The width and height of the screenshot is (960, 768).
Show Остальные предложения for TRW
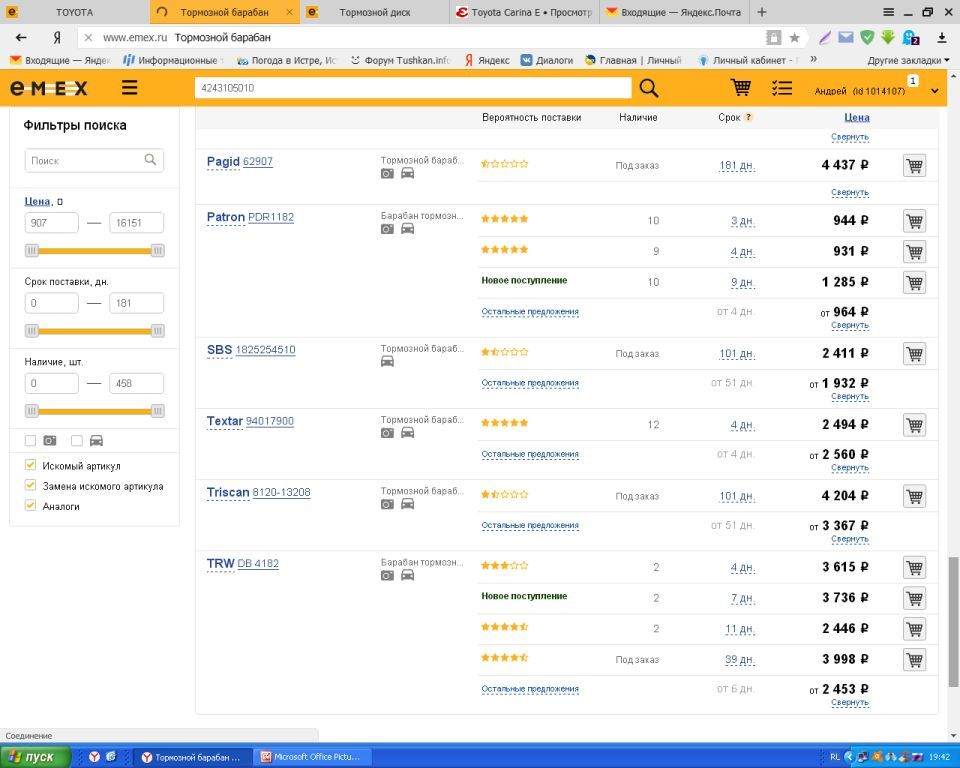pyautogui.click(x=529, y=689)
